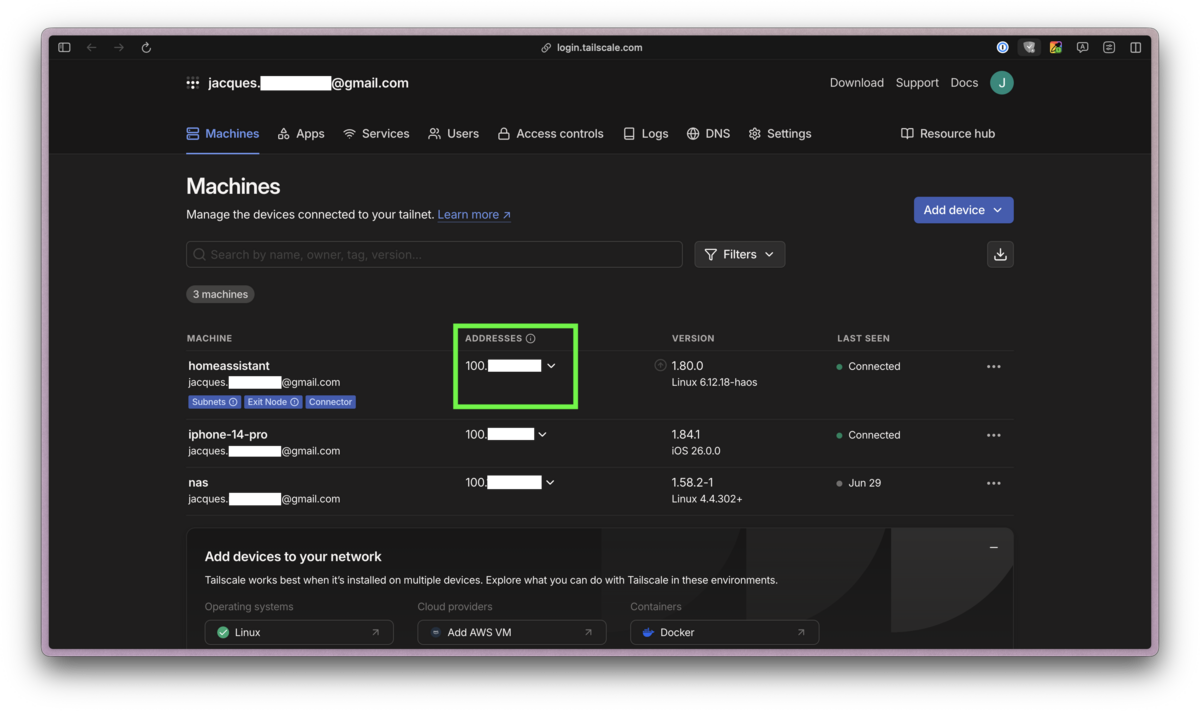Open the Add AWS VM option
This screenshot has width=1200, height=711.
coord(512,632)
